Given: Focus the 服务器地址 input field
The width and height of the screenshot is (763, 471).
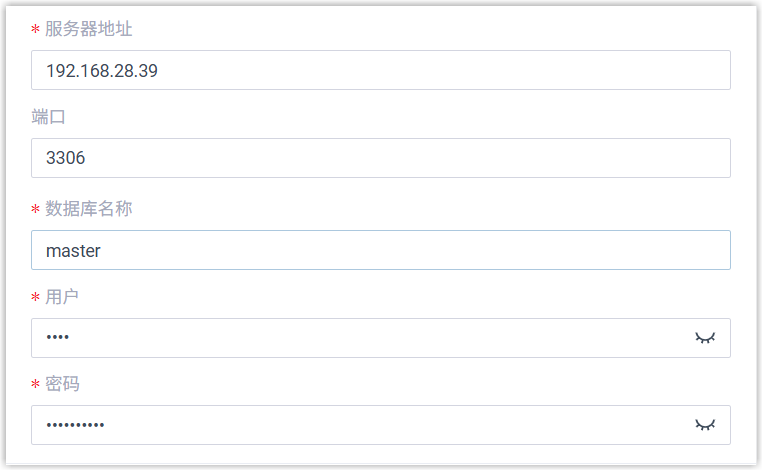Looking at the screenshot, I should click(x=380, y=71).
